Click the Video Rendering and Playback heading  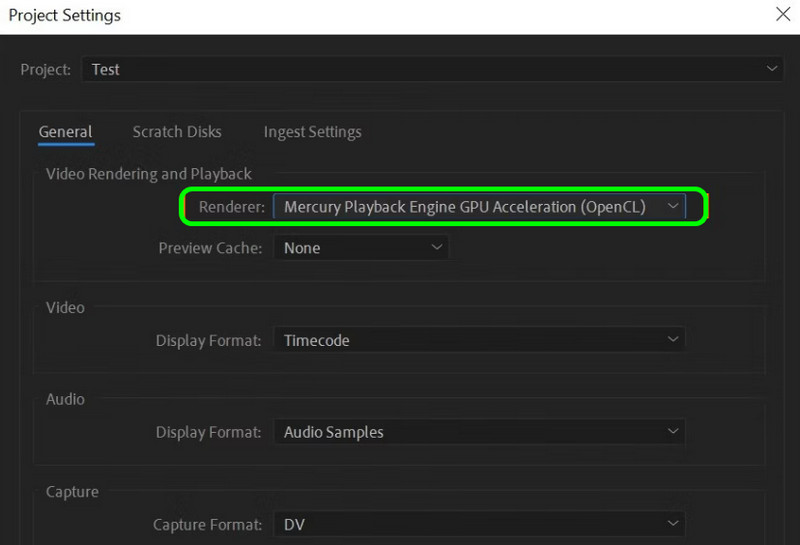pyautogui.click(x=149, y=174)
